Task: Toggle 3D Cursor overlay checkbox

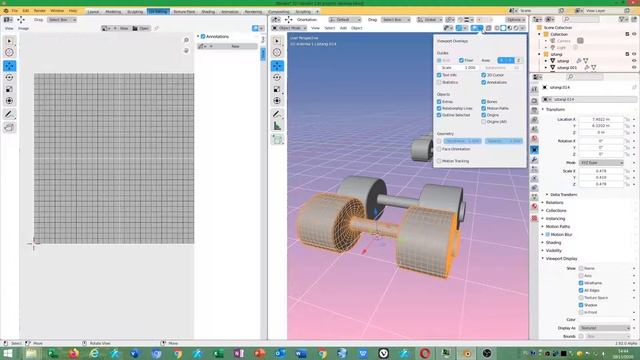Action: pos(484,75)
